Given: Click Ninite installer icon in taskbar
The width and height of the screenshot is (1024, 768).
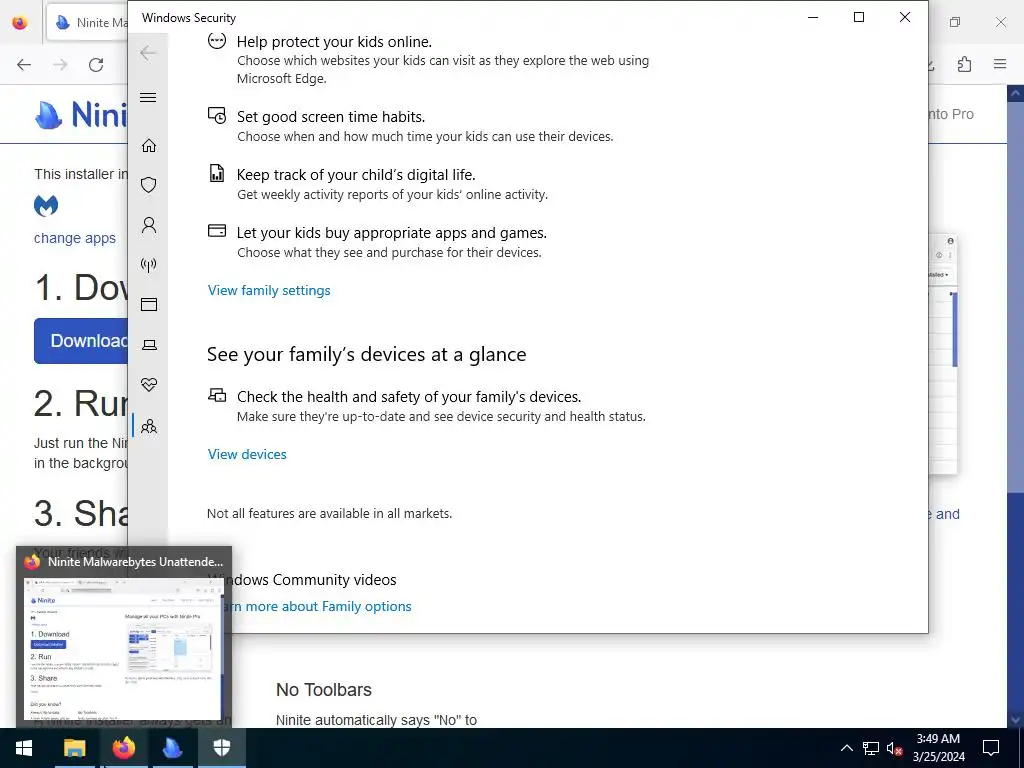Looking at the screenshot, I should click(x=172, y=748).
